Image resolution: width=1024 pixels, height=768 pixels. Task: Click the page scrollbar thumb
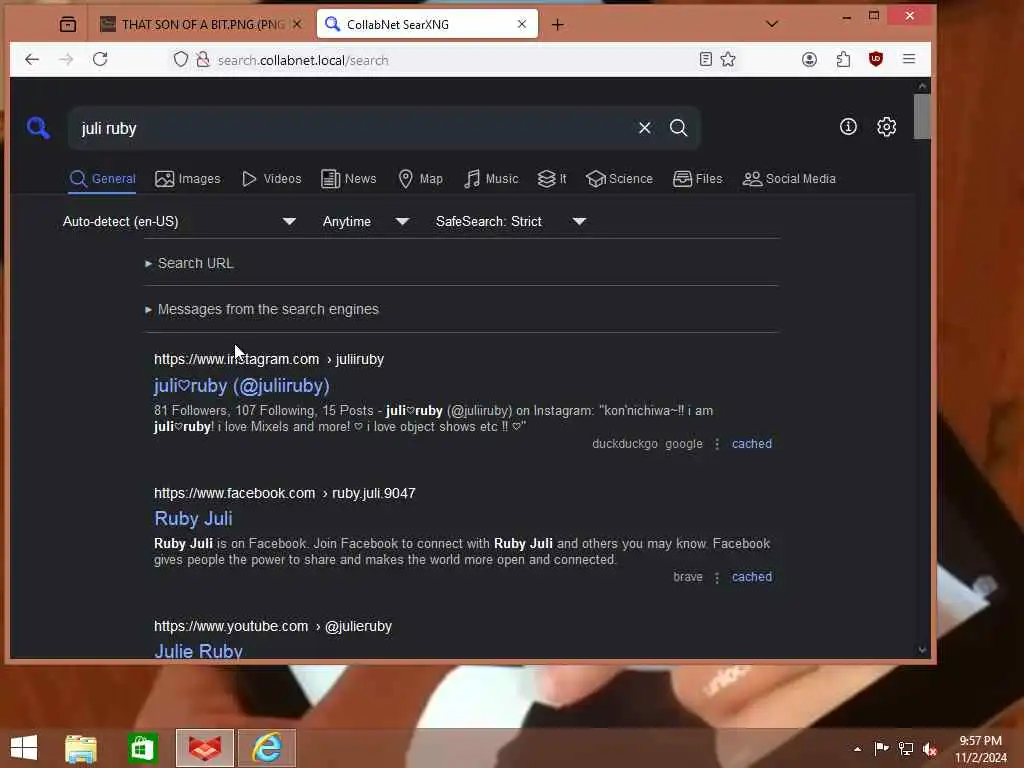click(921, 116)
